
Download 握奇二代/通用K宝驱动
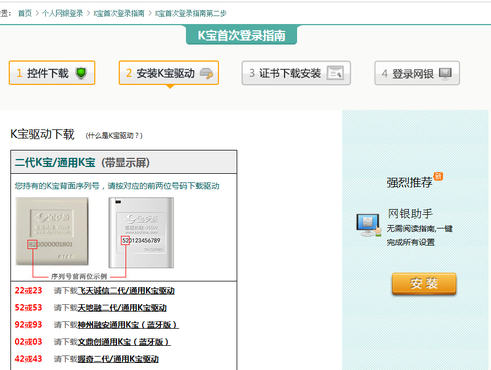[x=118, y=359]
